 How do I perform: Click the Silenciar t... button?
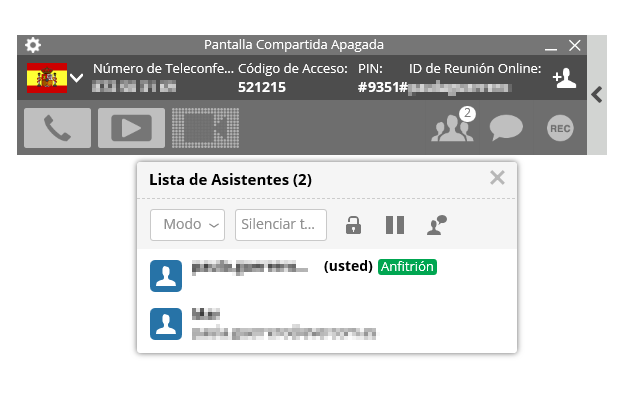click(281, 225)
